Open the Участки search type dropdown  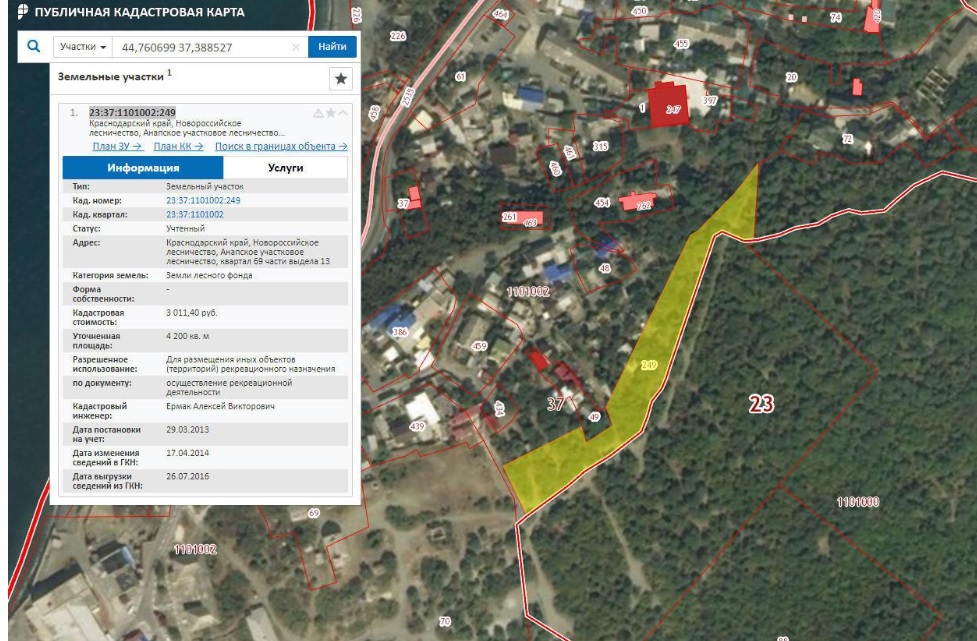pyautogui.click(x=83, y=47)
